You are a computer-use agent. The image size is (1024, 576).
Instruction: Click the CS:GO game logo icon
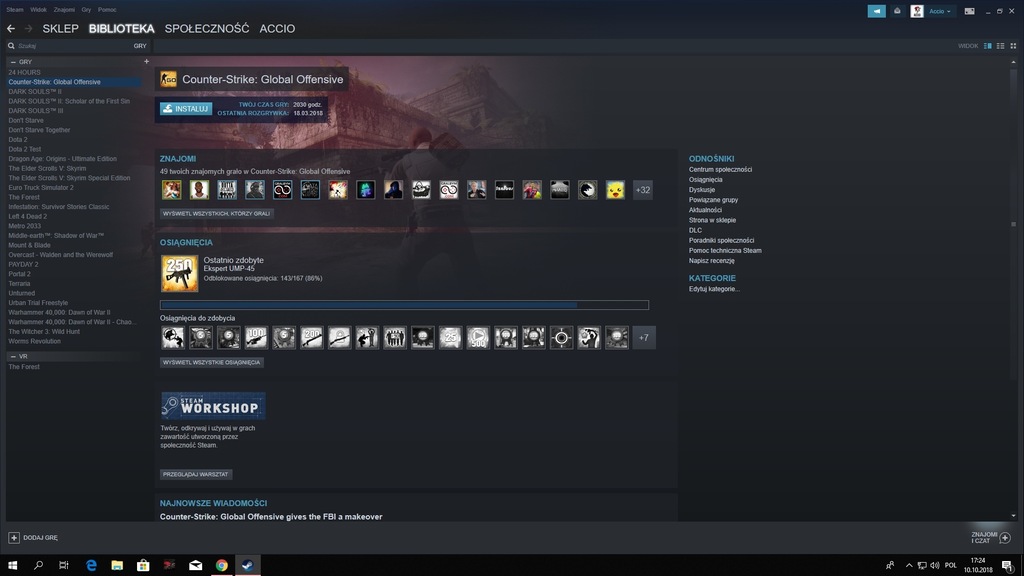tap(168, 79)
